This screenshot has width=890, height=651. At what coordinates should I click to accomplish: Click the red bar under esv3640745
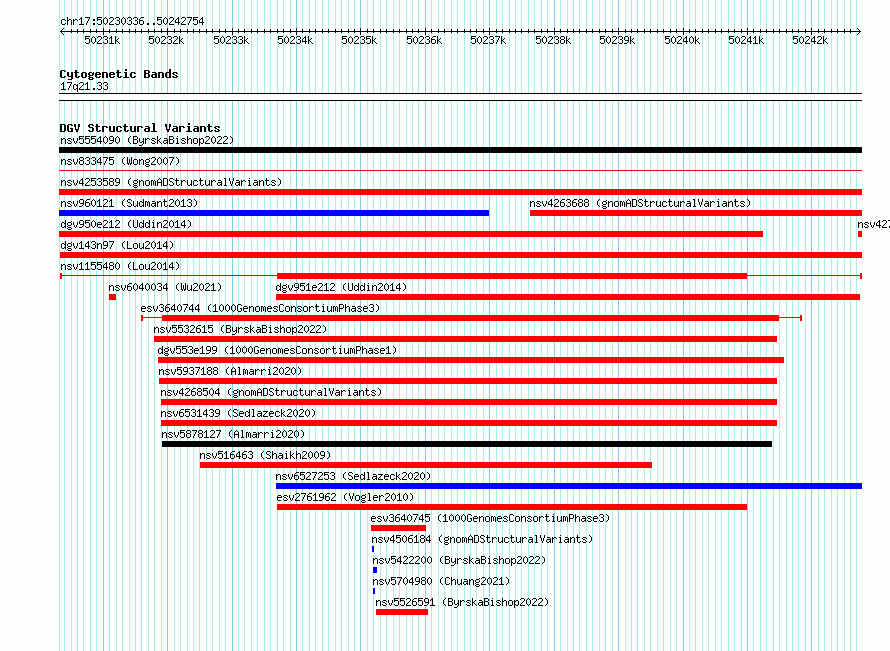[398, 528]
